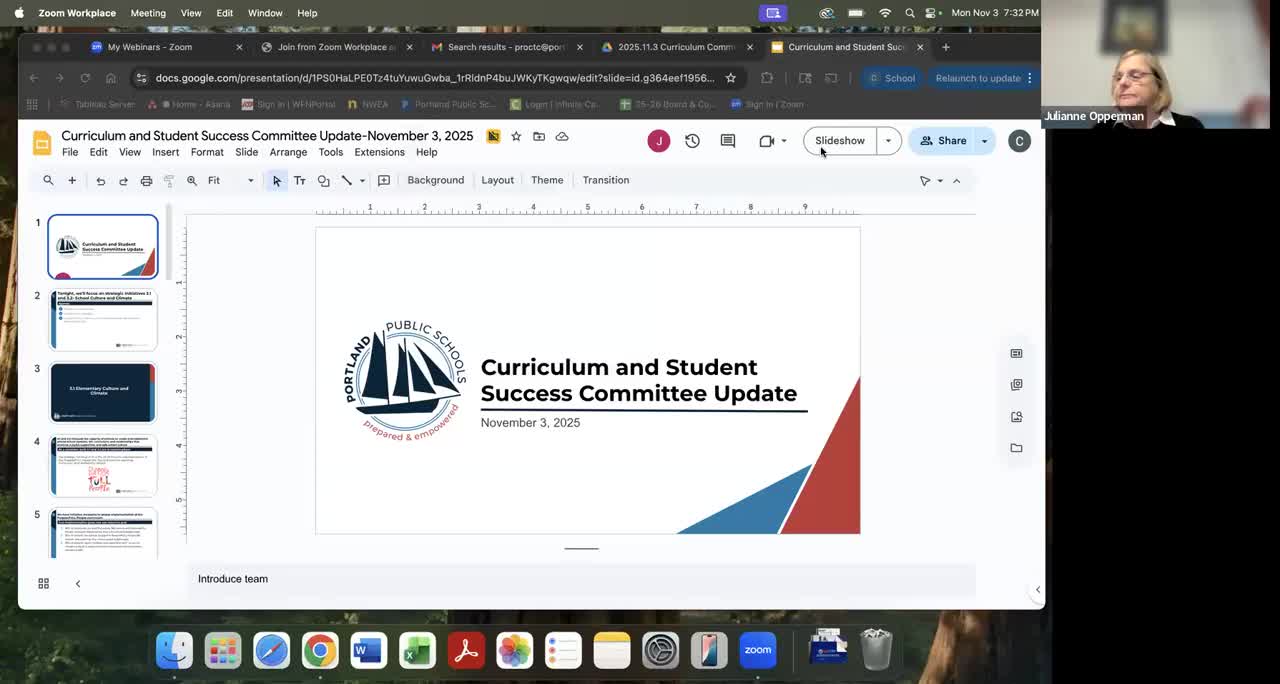This screenshot has height=684, width=1280.
Task: Select the Line drawing tool
Action: tap(345, 180)
